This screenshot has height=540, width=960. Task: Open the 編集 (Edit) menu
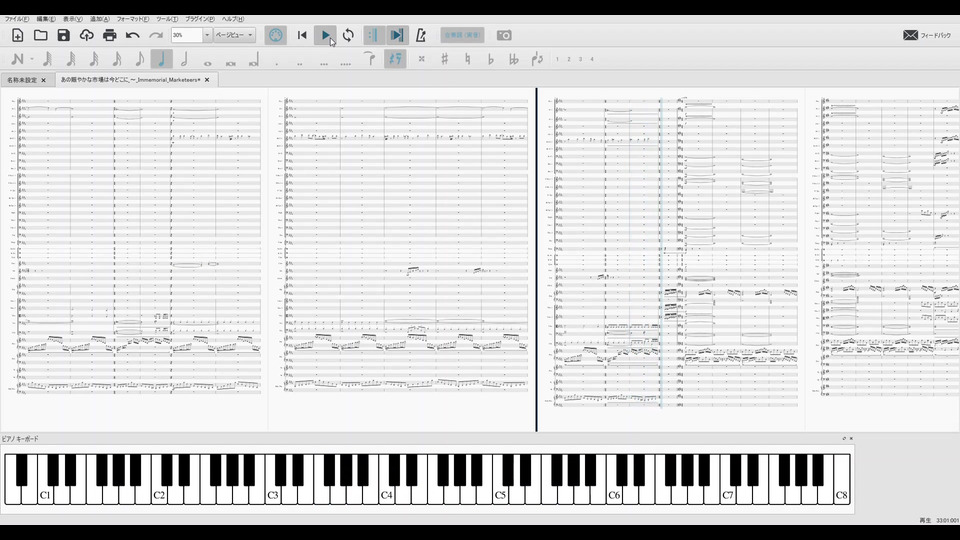46,19
